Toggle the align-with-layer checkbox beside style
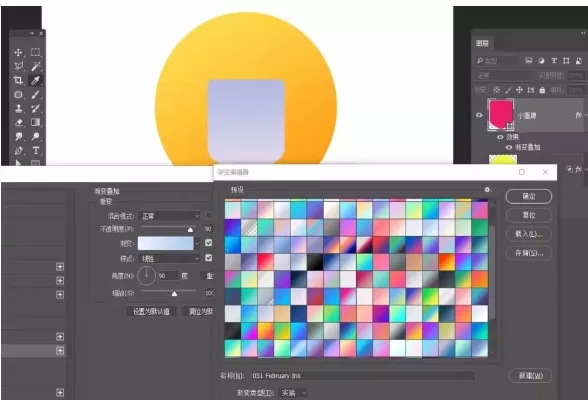 (208, 258)
